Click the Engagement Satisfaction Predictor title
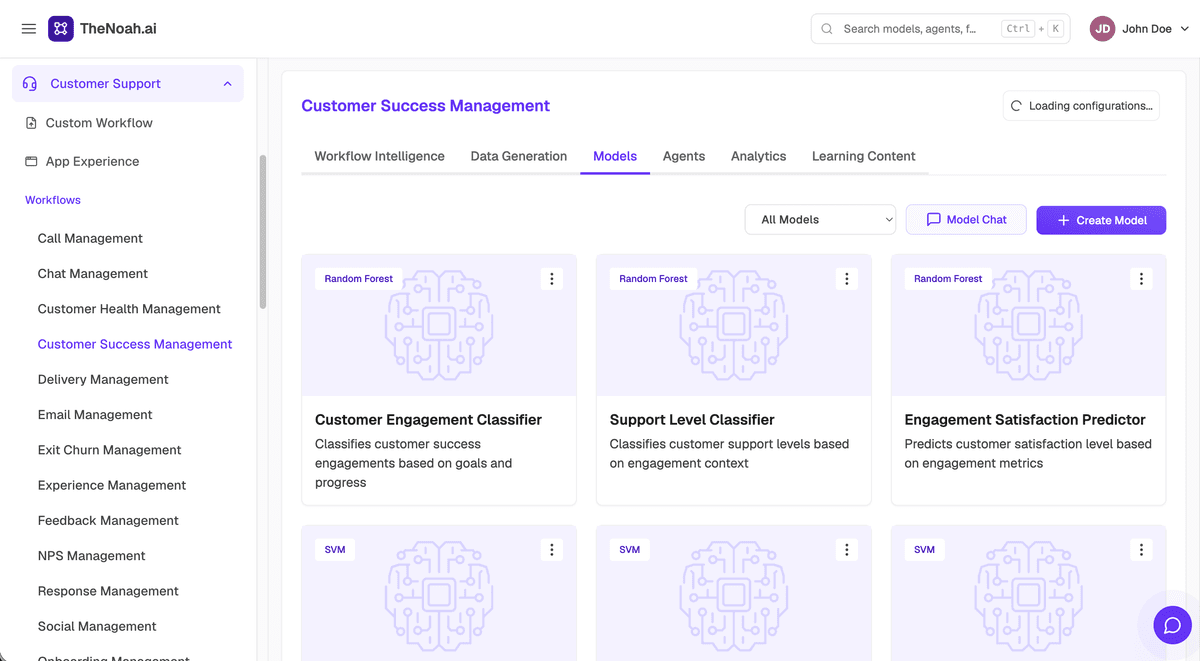The height and width of the screenshot is (661, 1200). [x=1025, y=420]
